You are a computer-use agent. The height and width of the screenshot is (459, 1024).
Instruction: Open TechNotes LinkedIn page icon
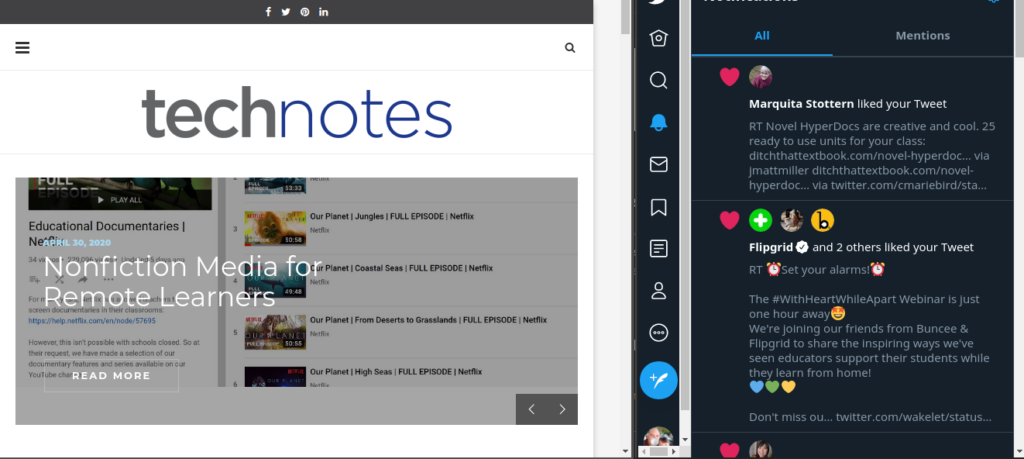pyautogui.click(x=323, y=12)
